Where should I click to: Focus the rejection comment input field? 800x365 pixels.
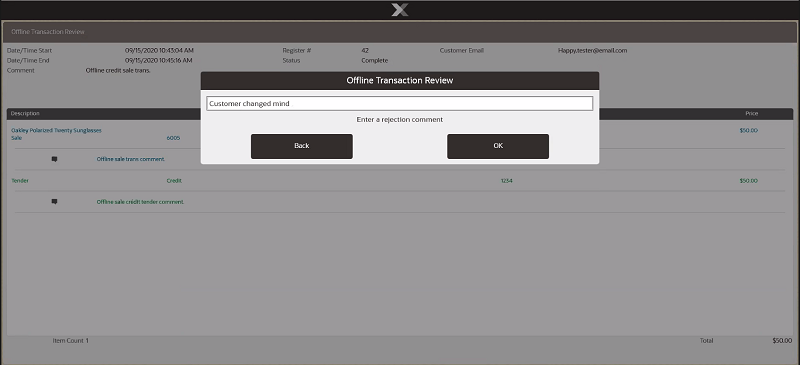pyautogui.click(x=399, y=104)
